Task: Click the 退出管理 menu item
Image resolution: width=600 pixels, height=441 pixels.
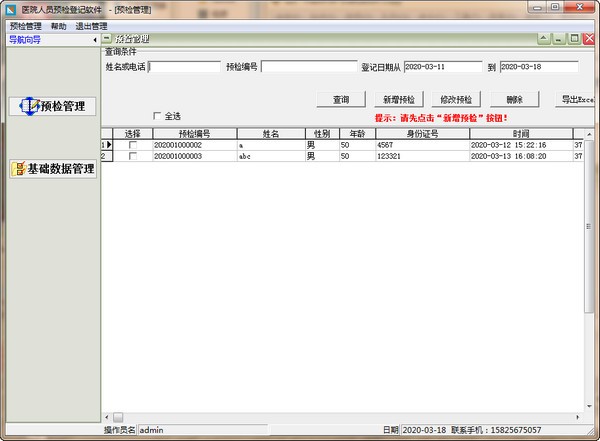Action: point(91,26)
